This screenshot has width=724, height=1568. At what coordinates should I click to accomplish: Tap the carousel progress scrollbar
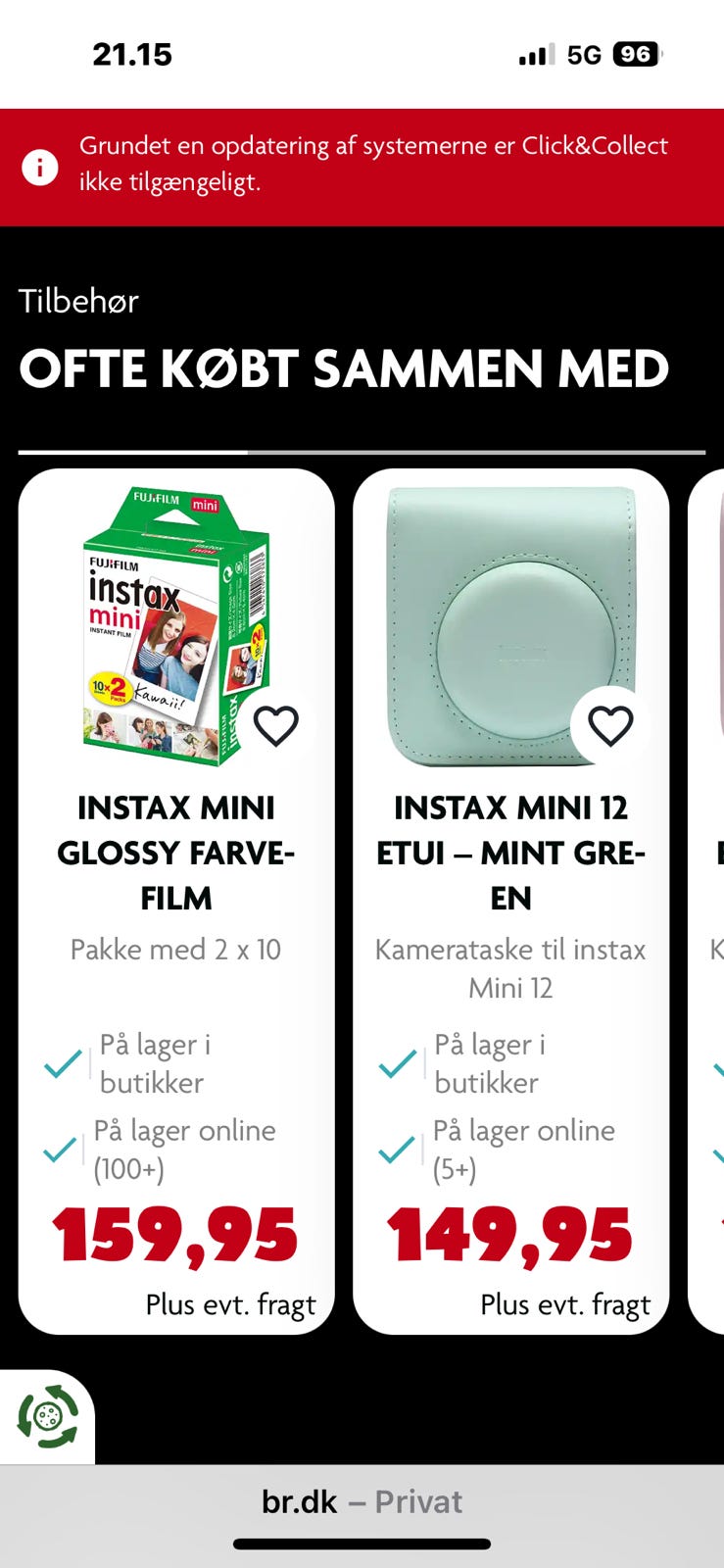coord(362,453)
